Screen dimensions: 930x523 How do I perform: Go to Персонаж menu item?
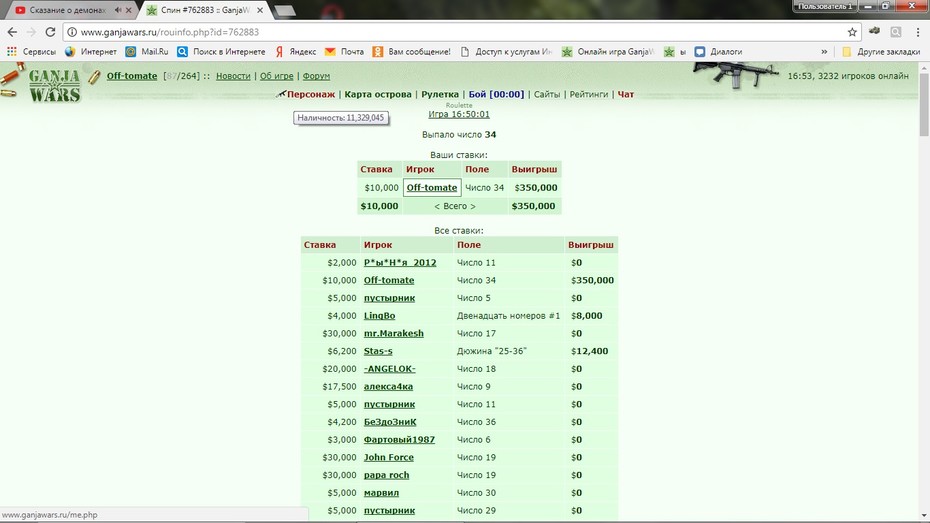(x=311, y=94)
